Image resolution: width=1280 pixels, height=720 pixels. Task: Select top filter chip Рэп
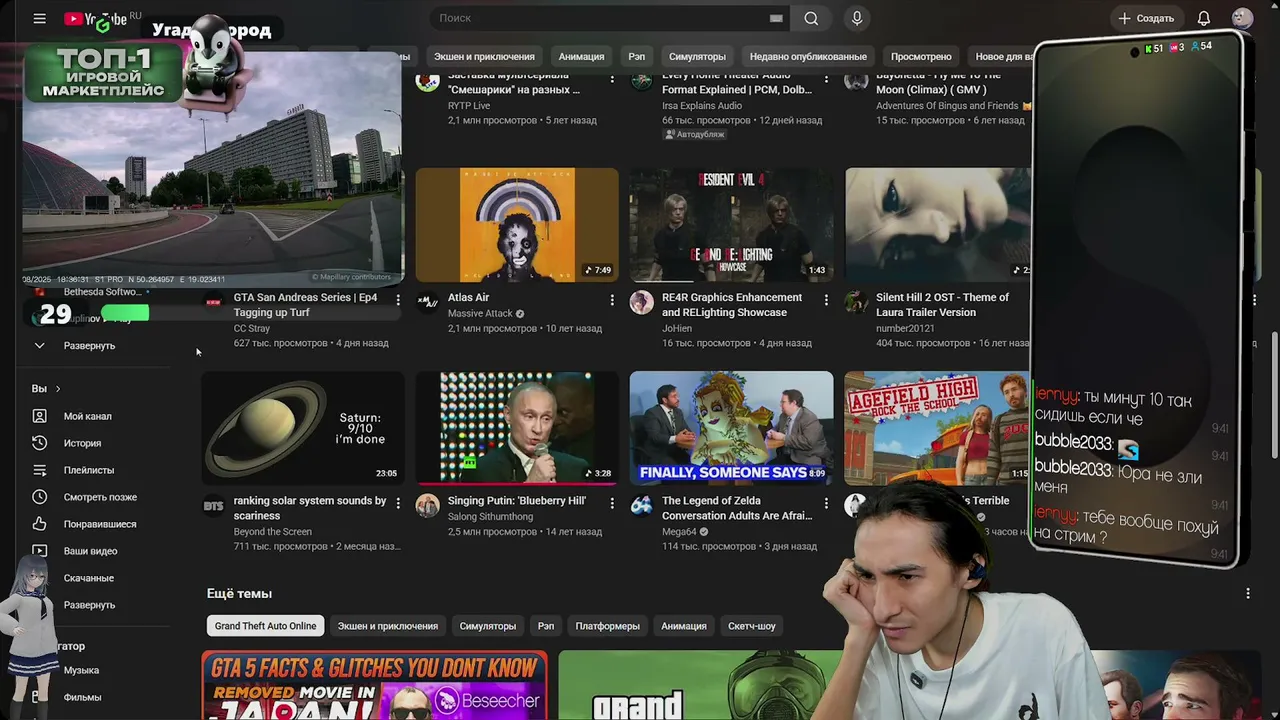(636, 57)
